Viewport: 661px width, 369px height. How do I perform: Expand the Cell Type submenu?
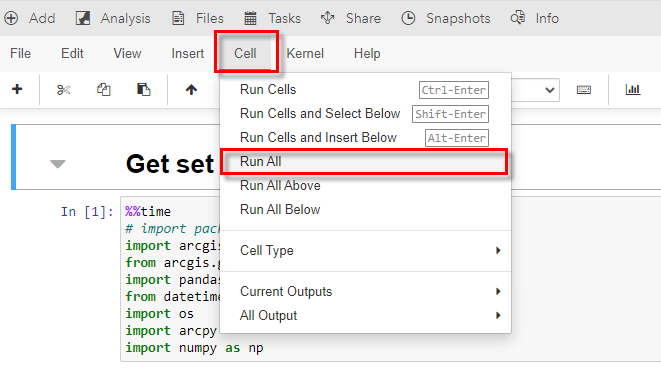[x=365, y=250]
